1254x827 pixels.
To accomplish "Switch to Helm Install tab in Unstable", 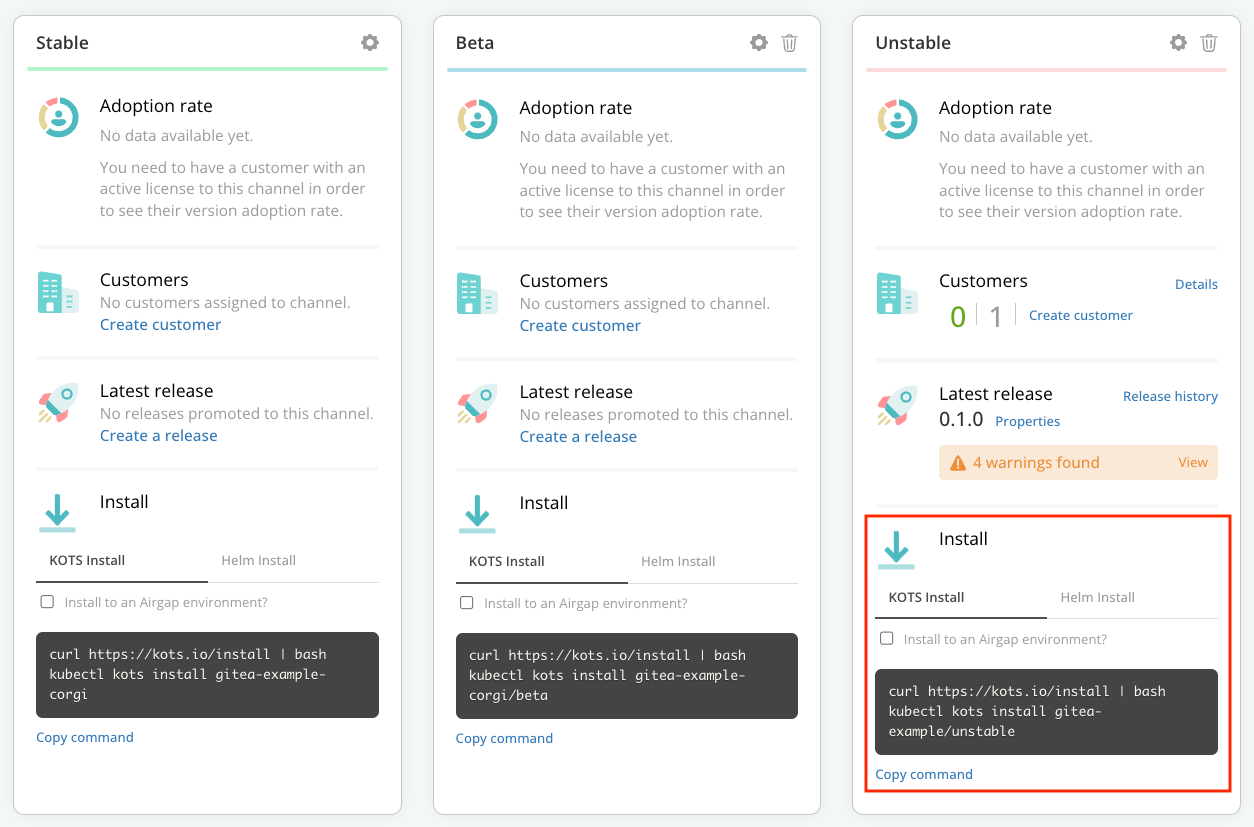I will tap(1097, 598).
